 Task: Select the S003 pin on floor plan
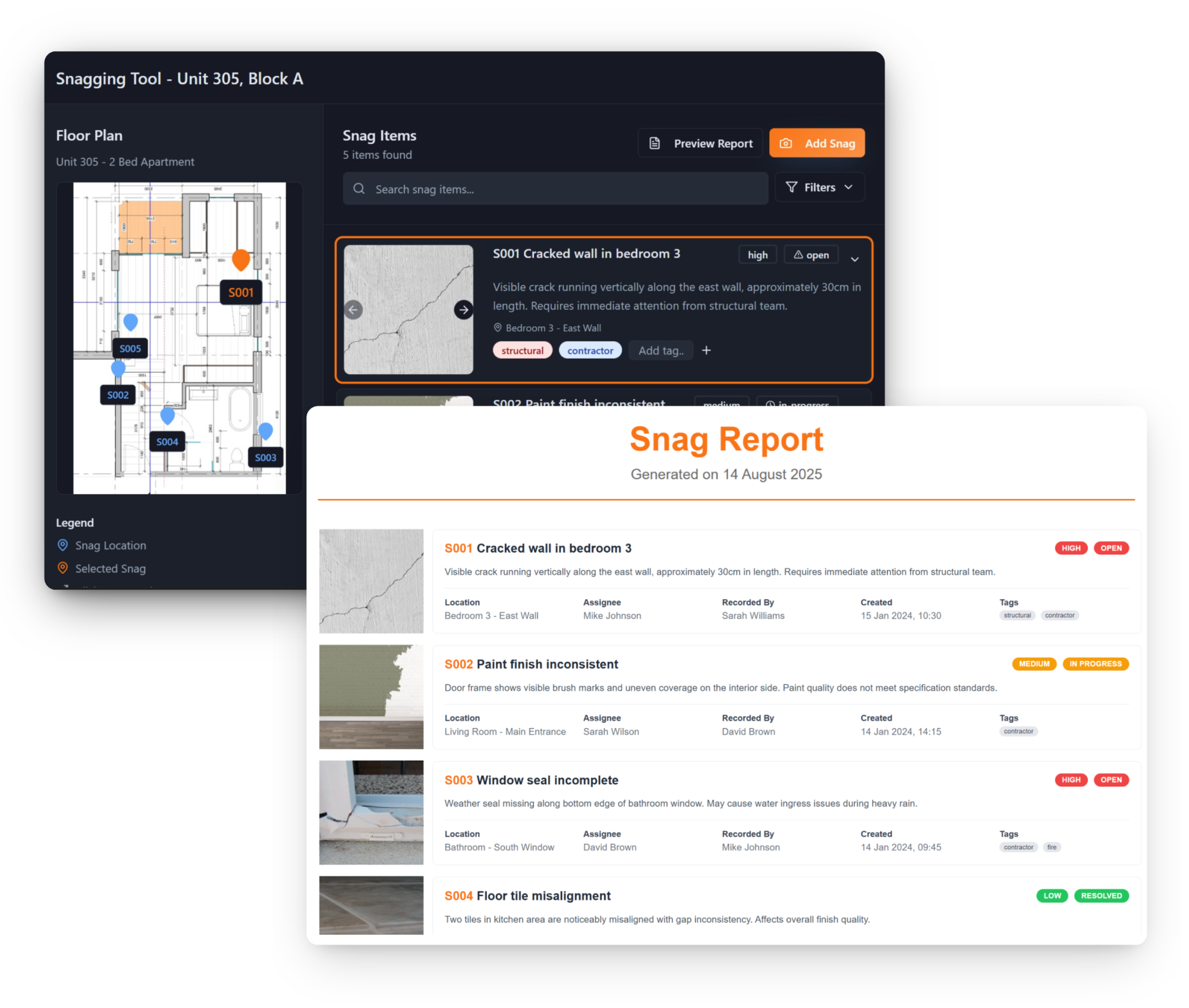pos(266,431)
